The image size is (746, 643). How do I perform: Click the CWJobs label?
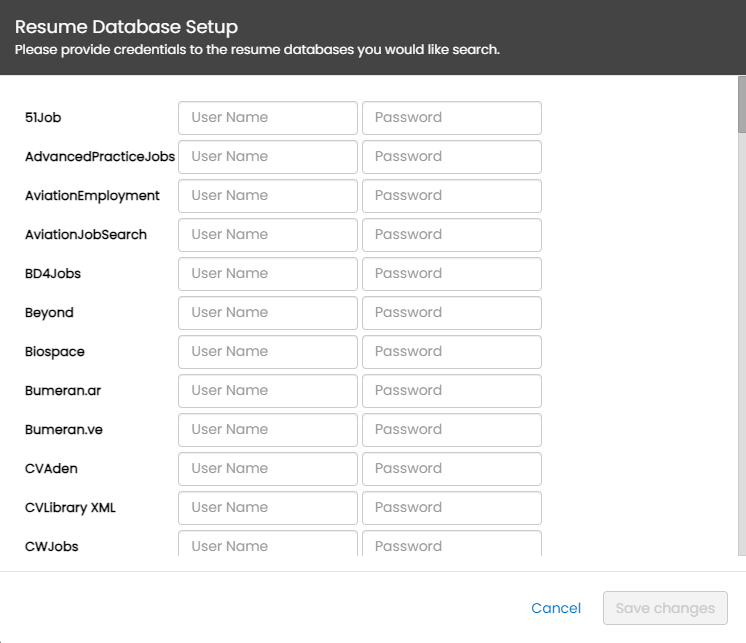tap(51, 546)
